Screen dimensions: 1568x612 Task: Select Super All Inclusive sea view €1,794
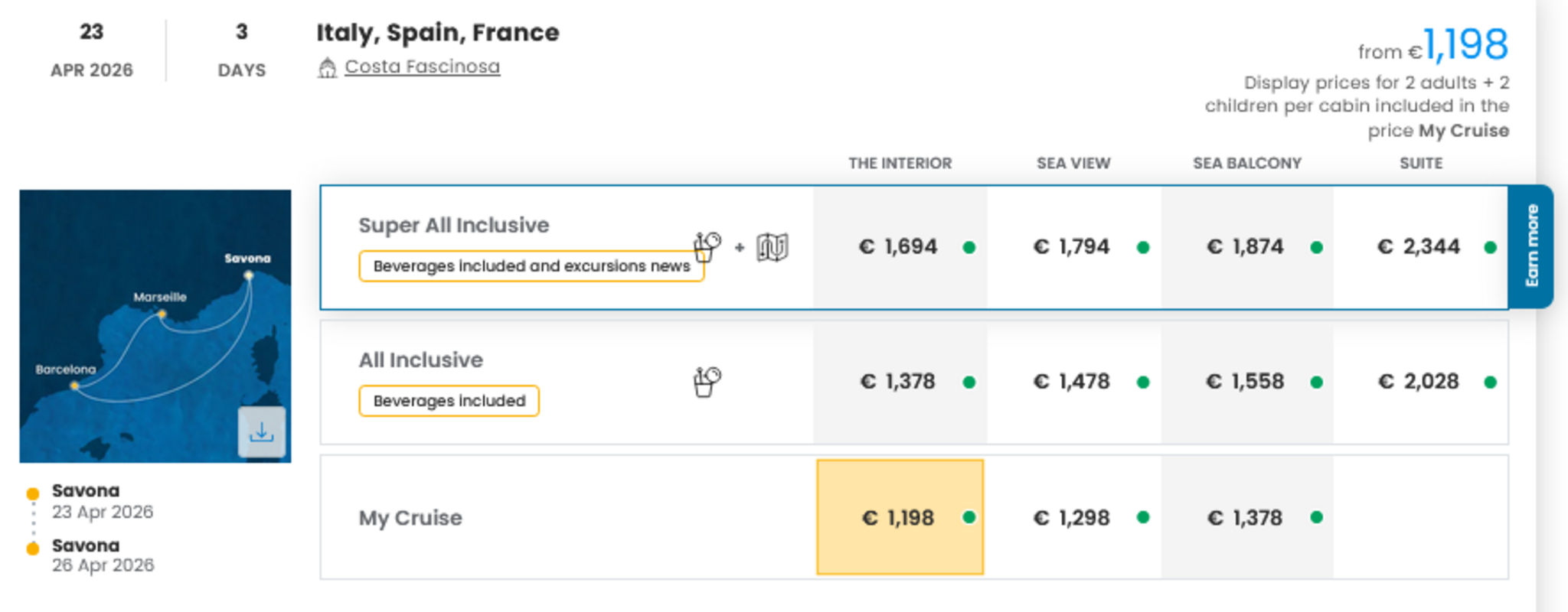point(1073,247)
